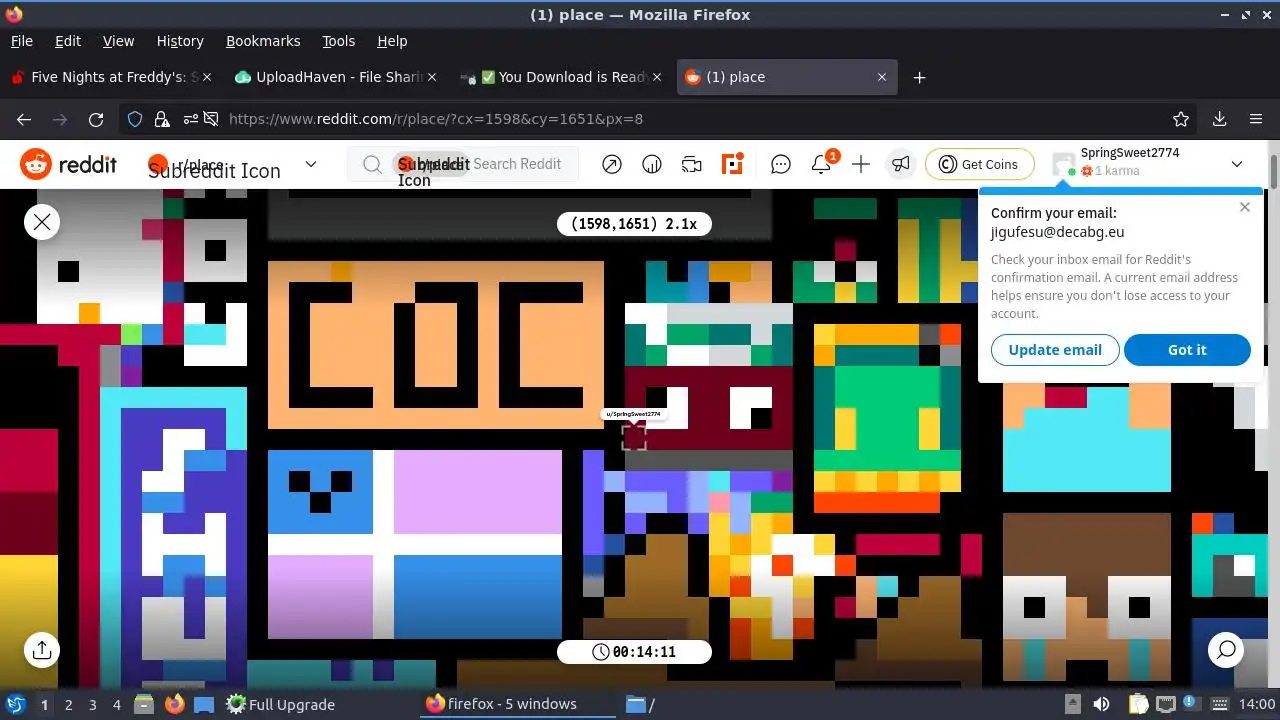
Task: Click the Search Reddit field
Action: pos(463,164)
